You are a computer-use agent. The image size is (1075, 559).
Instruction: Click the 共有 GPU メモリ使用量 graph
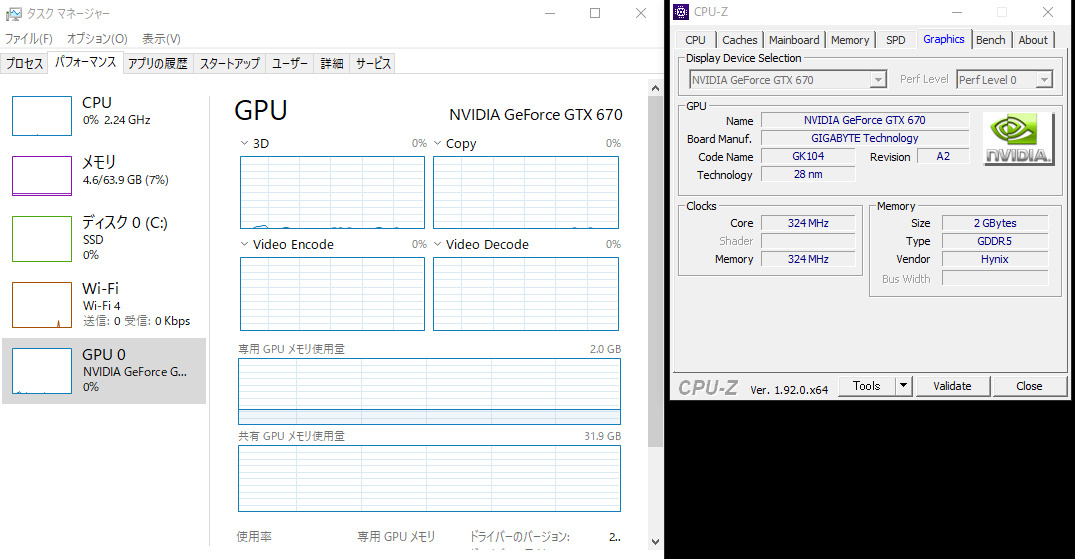(429, 479)
